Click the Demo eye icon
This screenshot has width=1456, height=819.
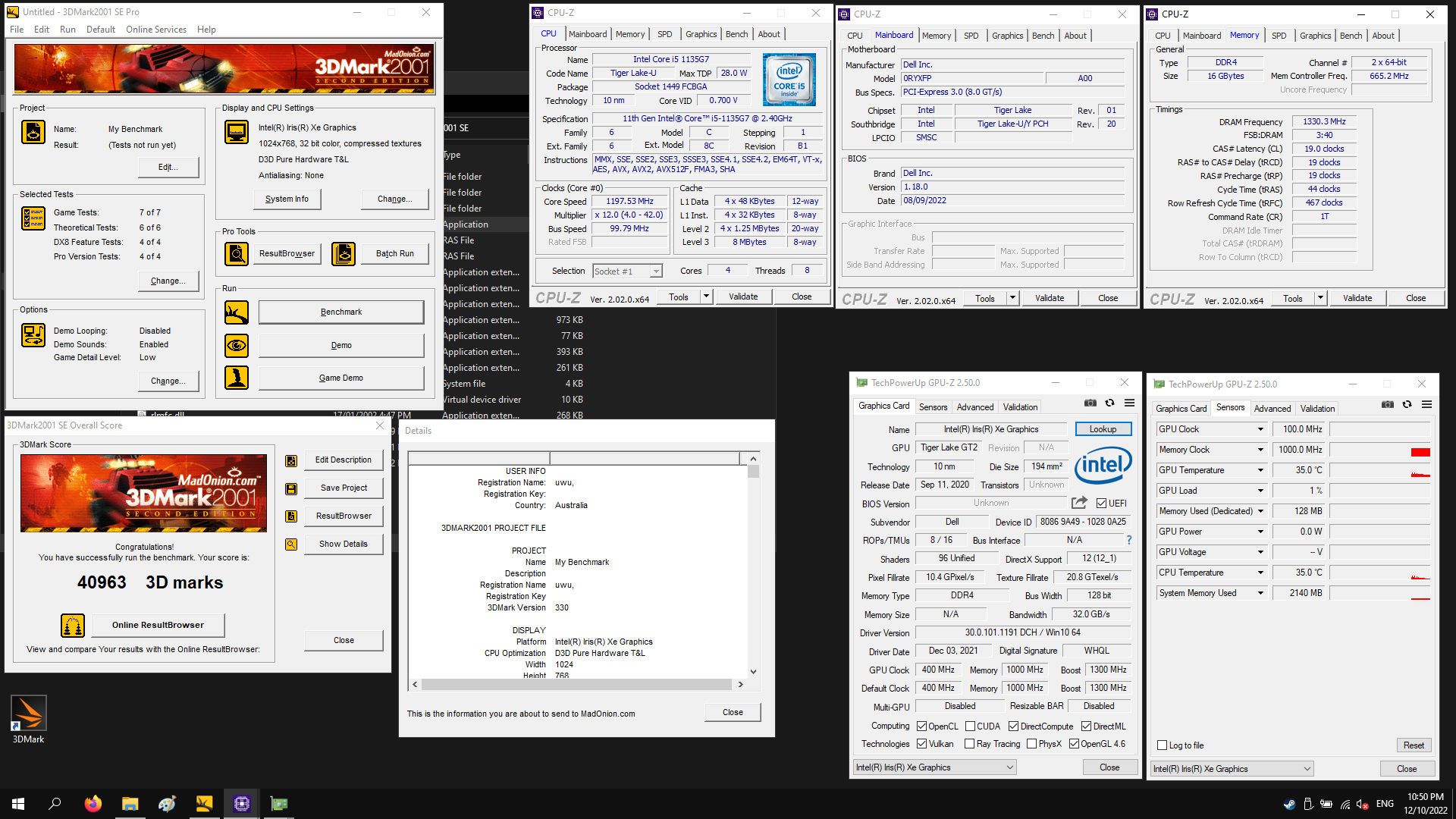click(237, 346)
